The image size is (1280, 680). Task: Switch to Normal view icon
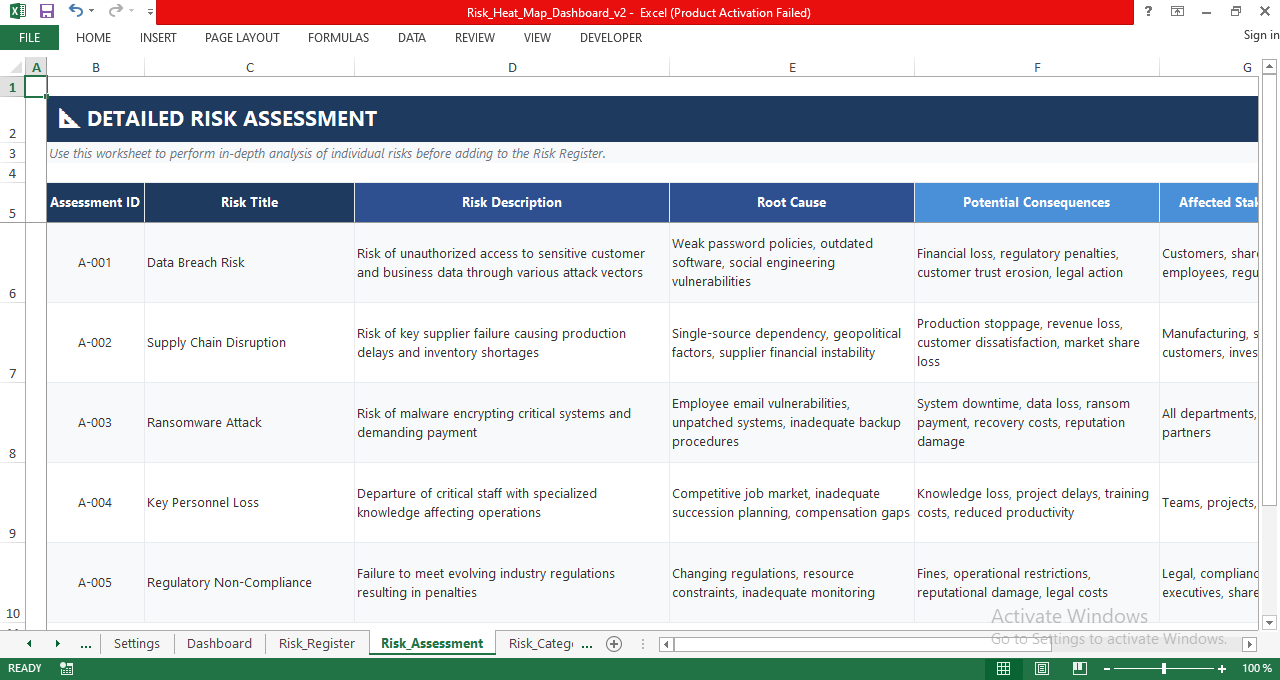click(x=1003, y=668)
